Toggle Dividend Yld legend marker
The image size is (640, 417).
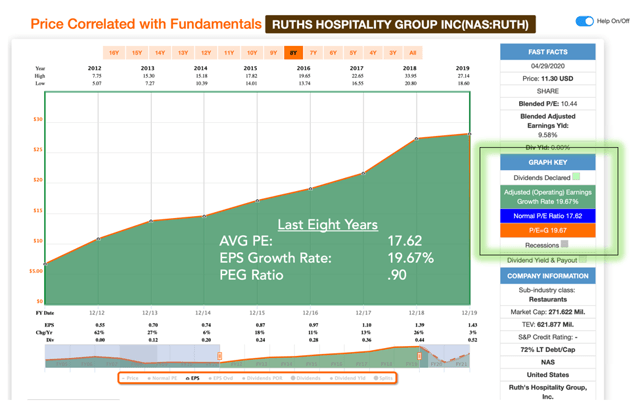[x=346, y=378]
